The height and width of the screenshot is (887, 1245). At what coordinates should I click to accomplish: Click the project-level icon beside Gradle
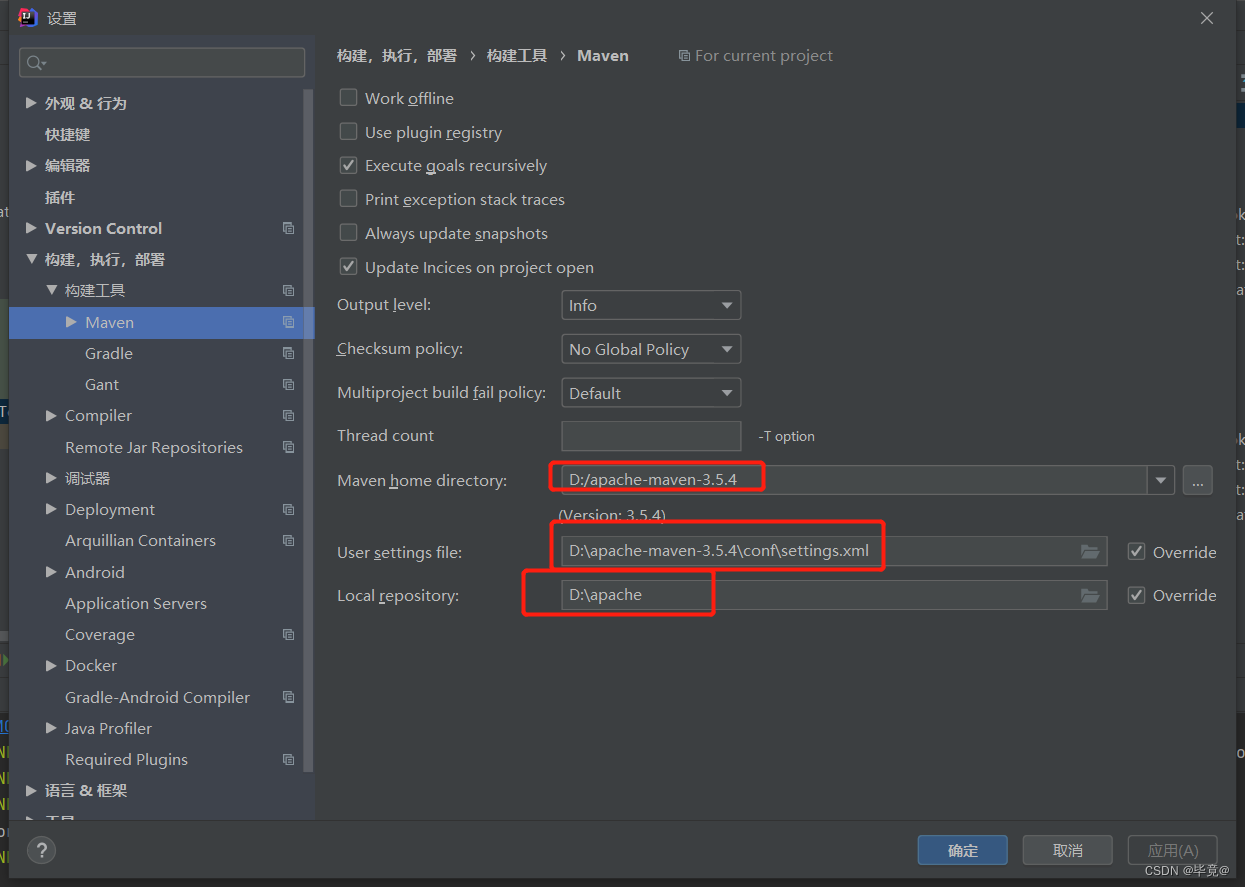[x=288, y=353]
